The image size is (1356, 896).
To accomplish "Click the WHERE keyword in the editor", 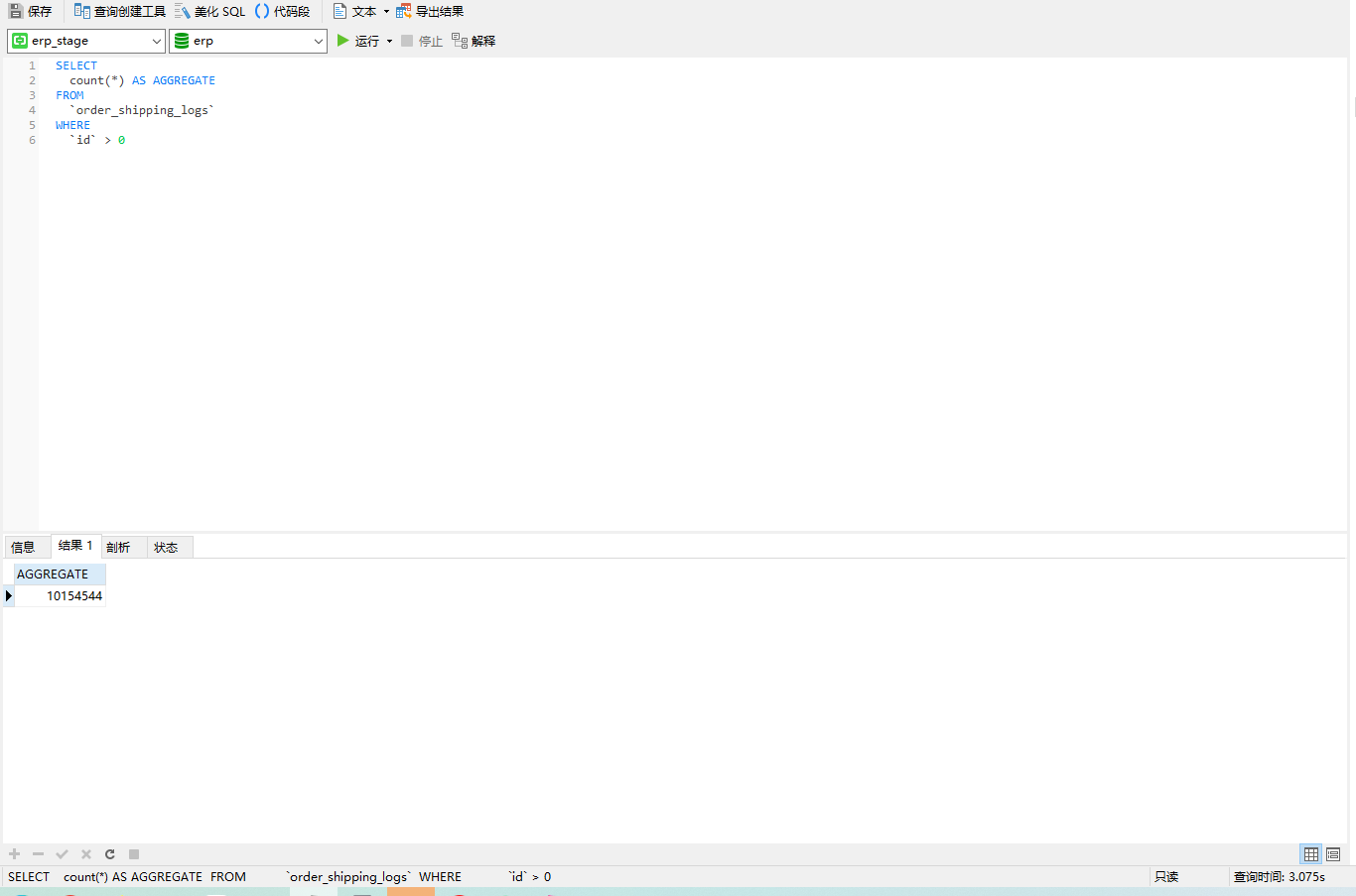I will click(x=72, y=125).
